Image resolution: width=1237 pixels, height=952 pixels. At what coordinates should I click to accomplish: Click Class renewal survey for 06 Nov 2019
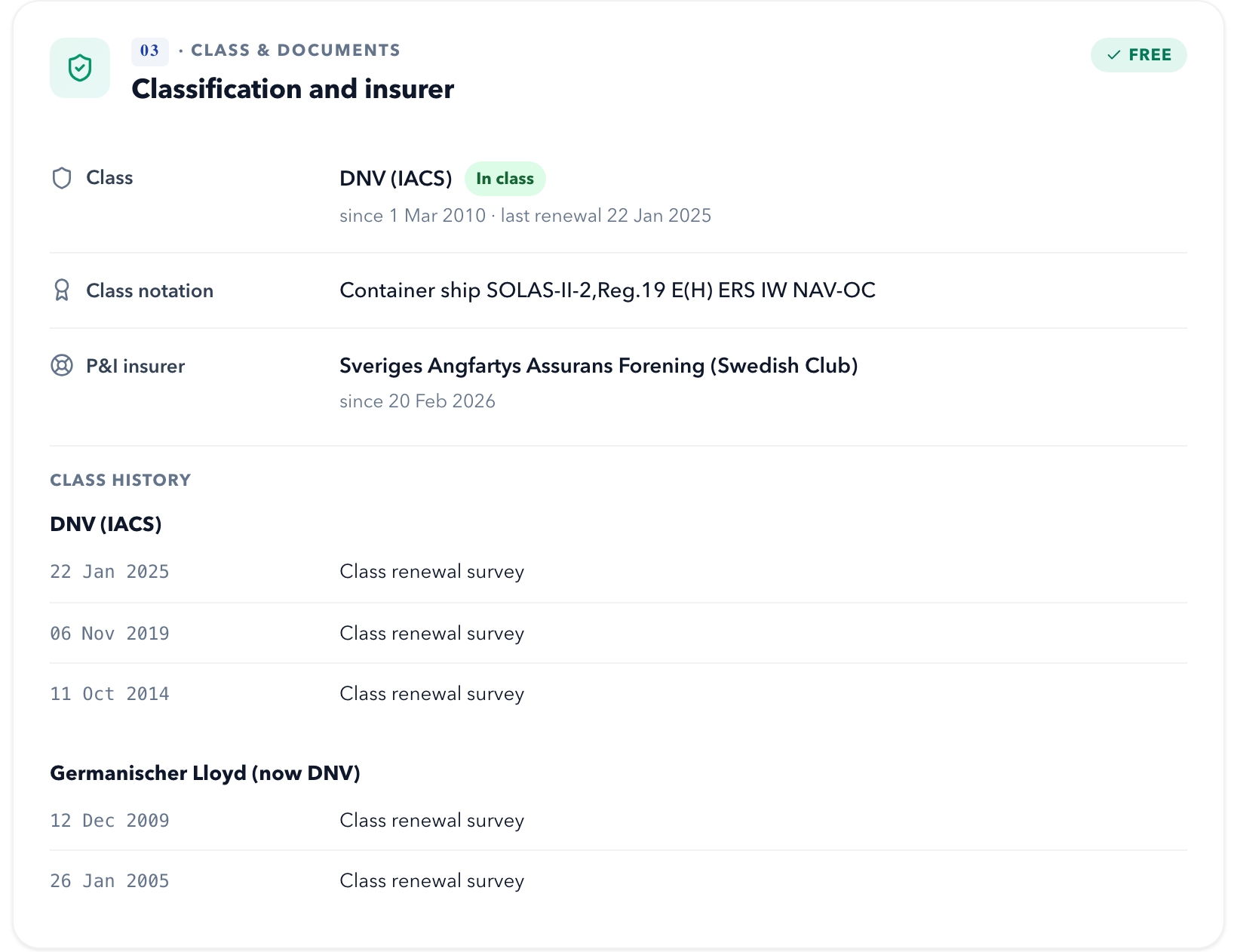[x=432, y=634]
